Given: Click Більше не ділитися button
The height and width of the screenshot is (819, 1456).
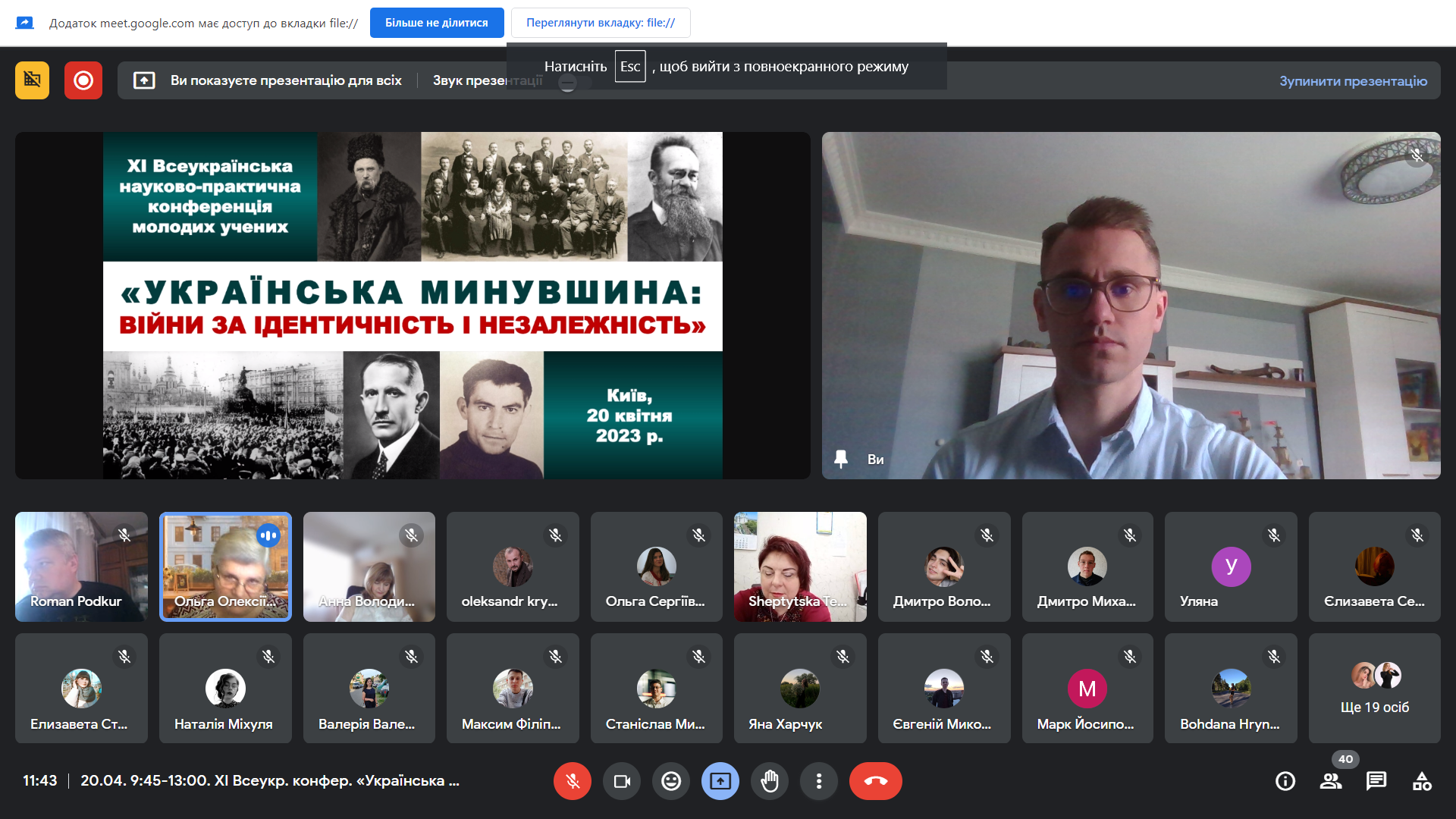Looking at the screenshot, I should click(x=437, y=23).
